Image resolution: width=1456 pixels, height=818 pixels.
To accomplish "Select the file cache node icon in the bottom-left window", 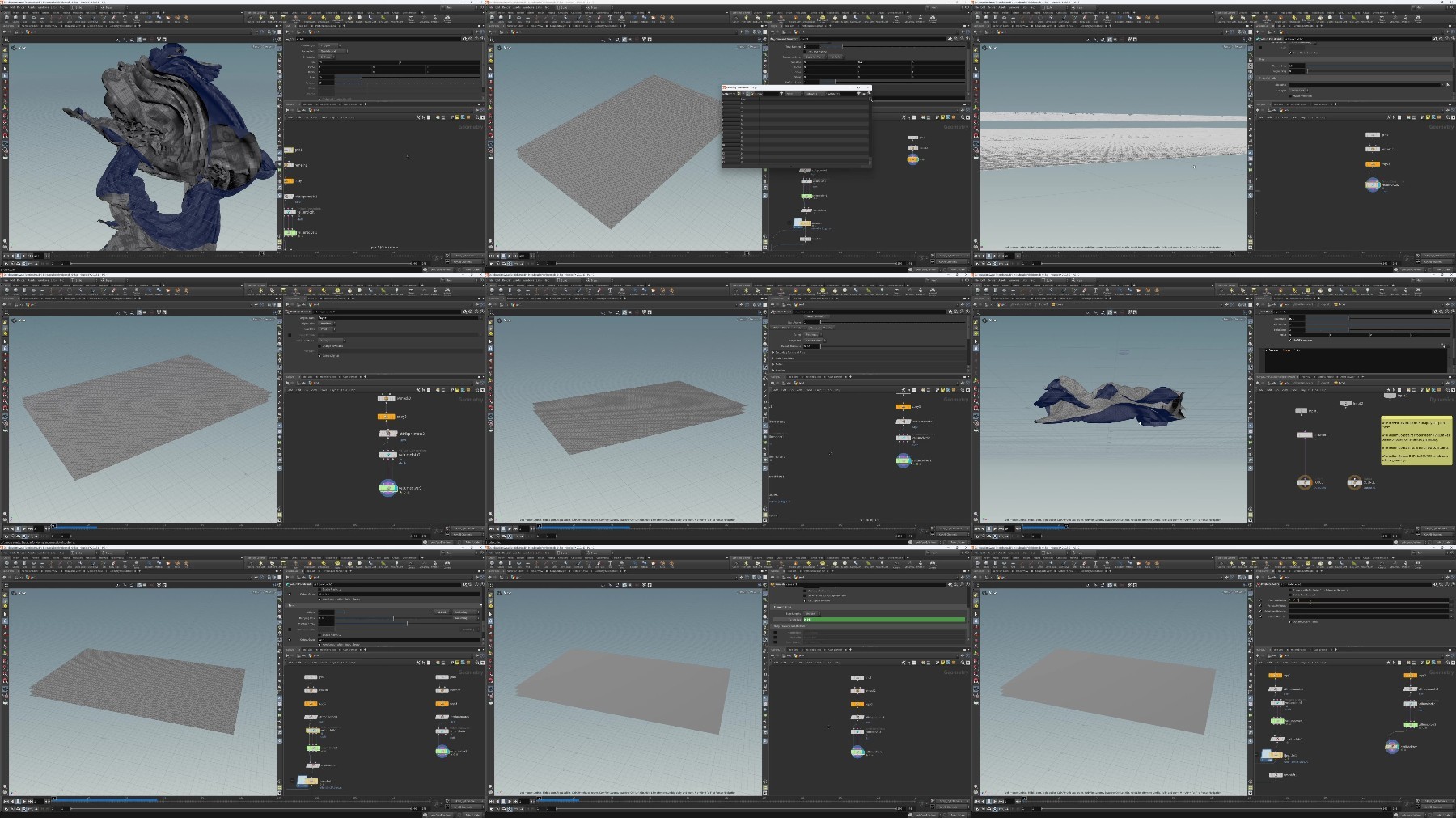I will coord(307,781).
